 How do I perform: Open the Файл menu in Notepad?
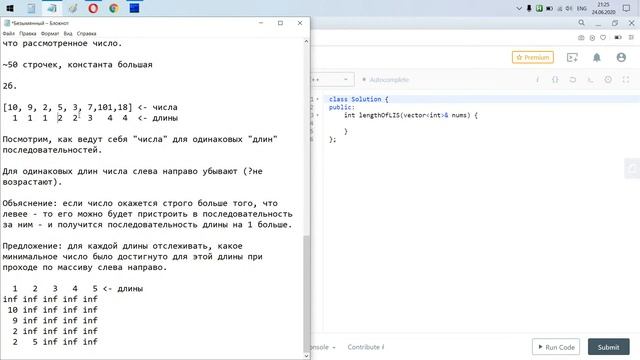[9, 33]
